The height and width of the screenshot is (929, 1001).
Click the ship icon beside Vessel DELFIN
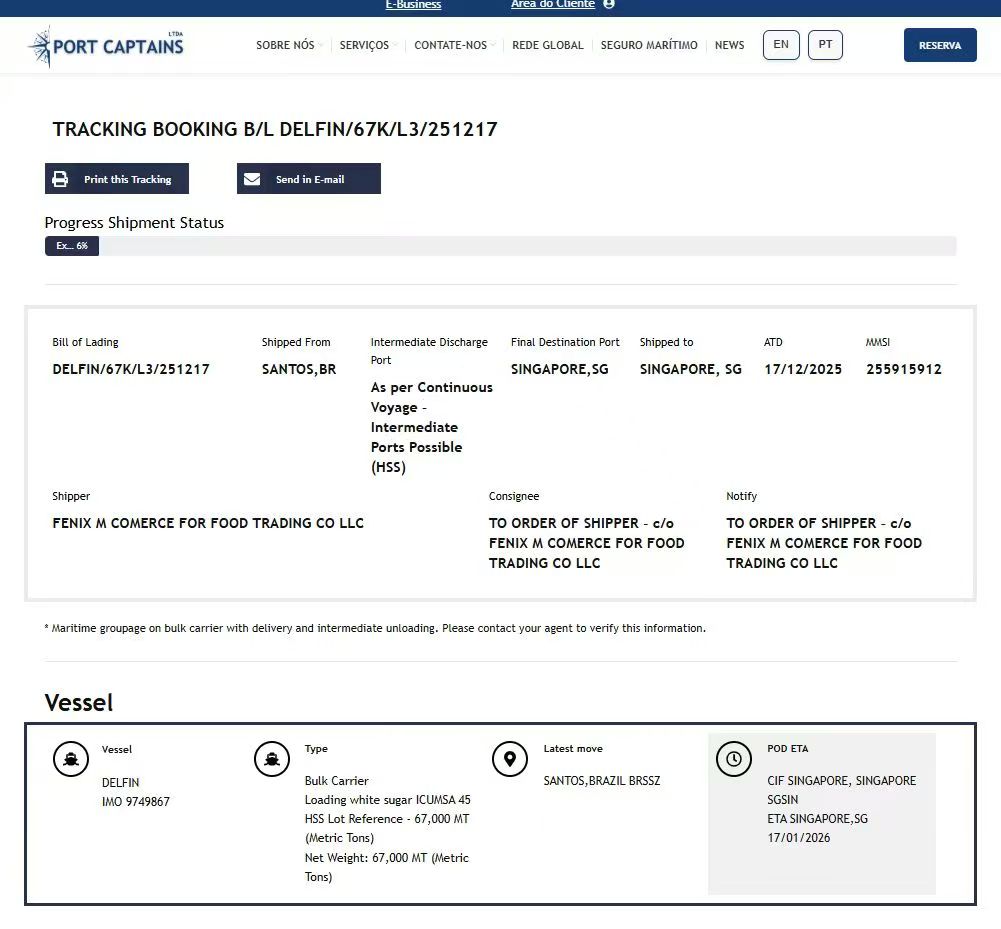click(x=71, y=760)
